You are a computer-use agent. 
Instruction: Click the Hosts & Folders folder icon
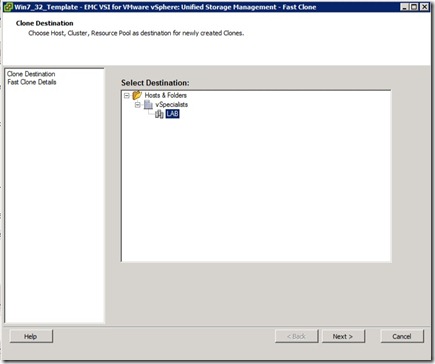coord(137,95)
